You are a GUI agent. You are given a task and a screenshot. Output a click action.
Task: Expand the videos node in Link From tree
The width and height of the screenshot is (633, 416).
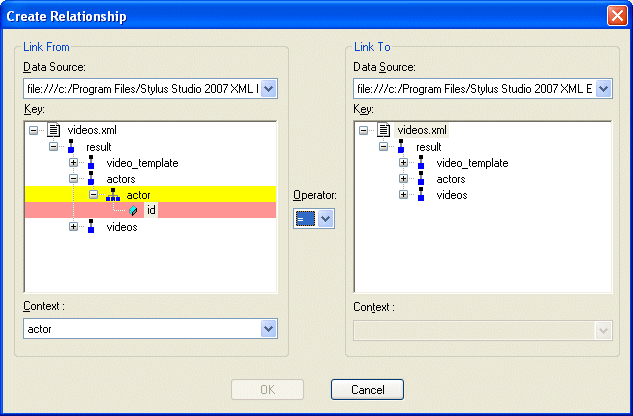74,227
